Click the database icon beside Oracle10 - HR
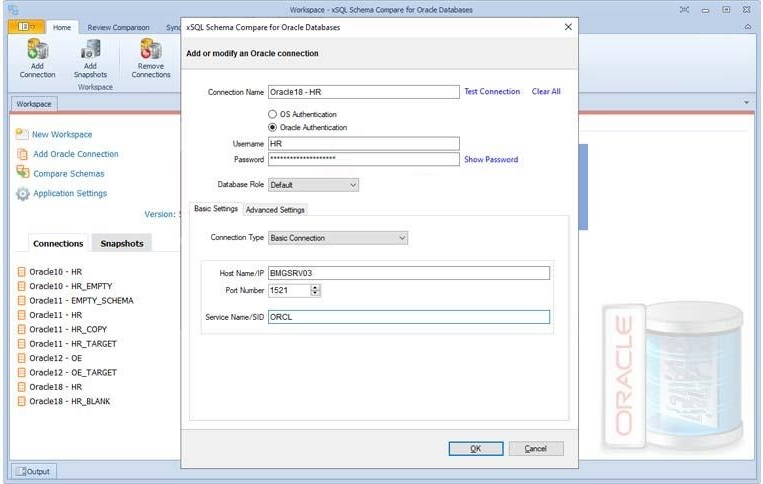The width and height of the screenshot is (763, 484). tap(21, 271)
